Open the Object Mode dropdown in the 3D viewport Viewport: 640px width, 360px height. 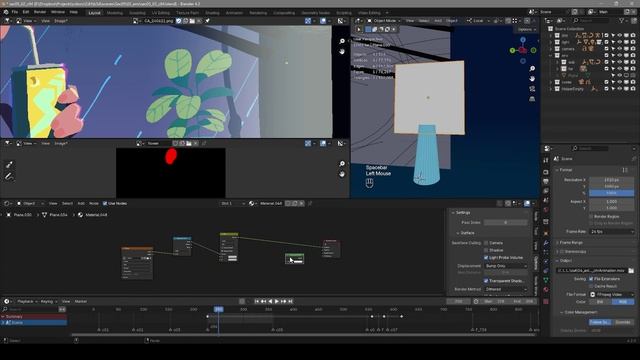tap(384, 20)
